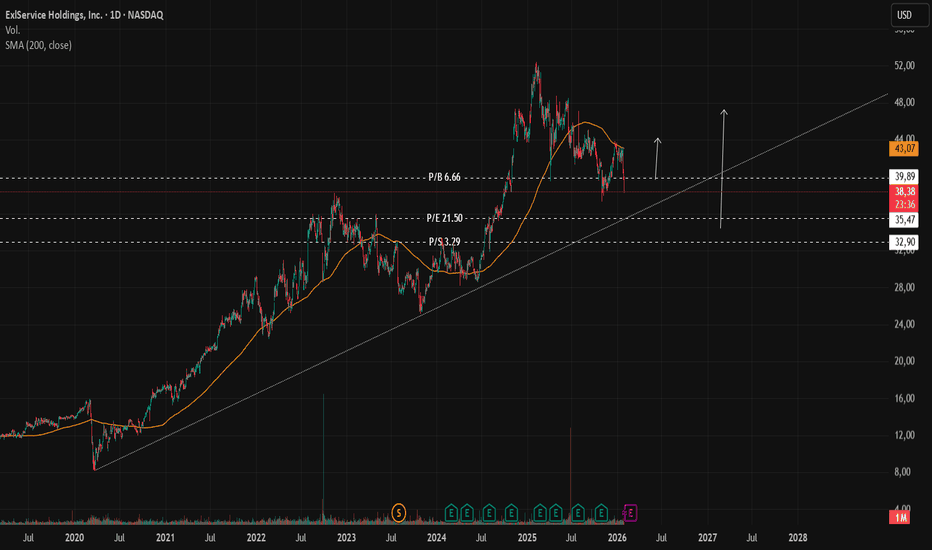Click the 12,00 price scale value
Screen dimensions: 932x550
tap(904, 435)
